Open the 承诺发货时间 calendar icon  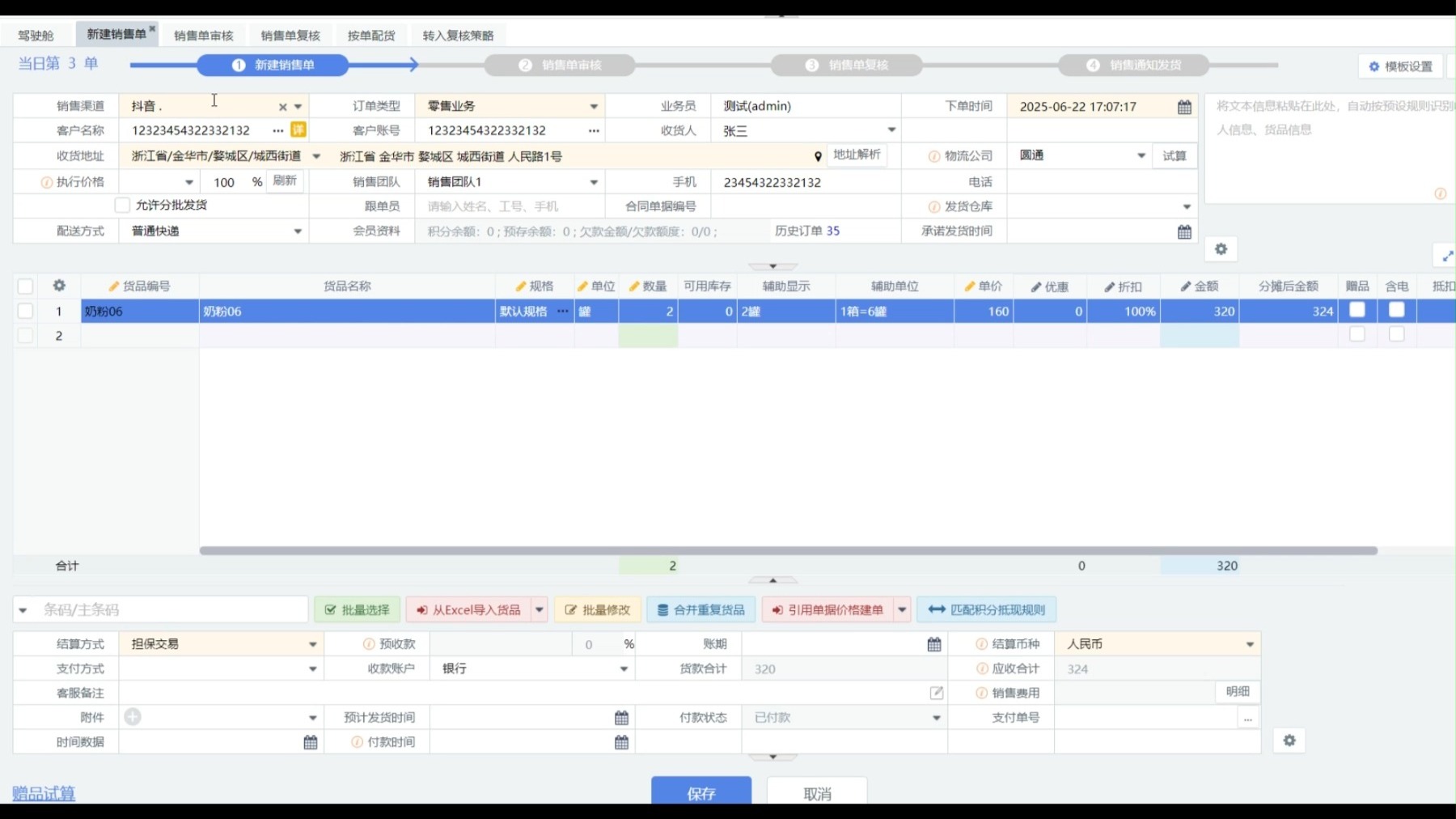(x=1183, y=231)
